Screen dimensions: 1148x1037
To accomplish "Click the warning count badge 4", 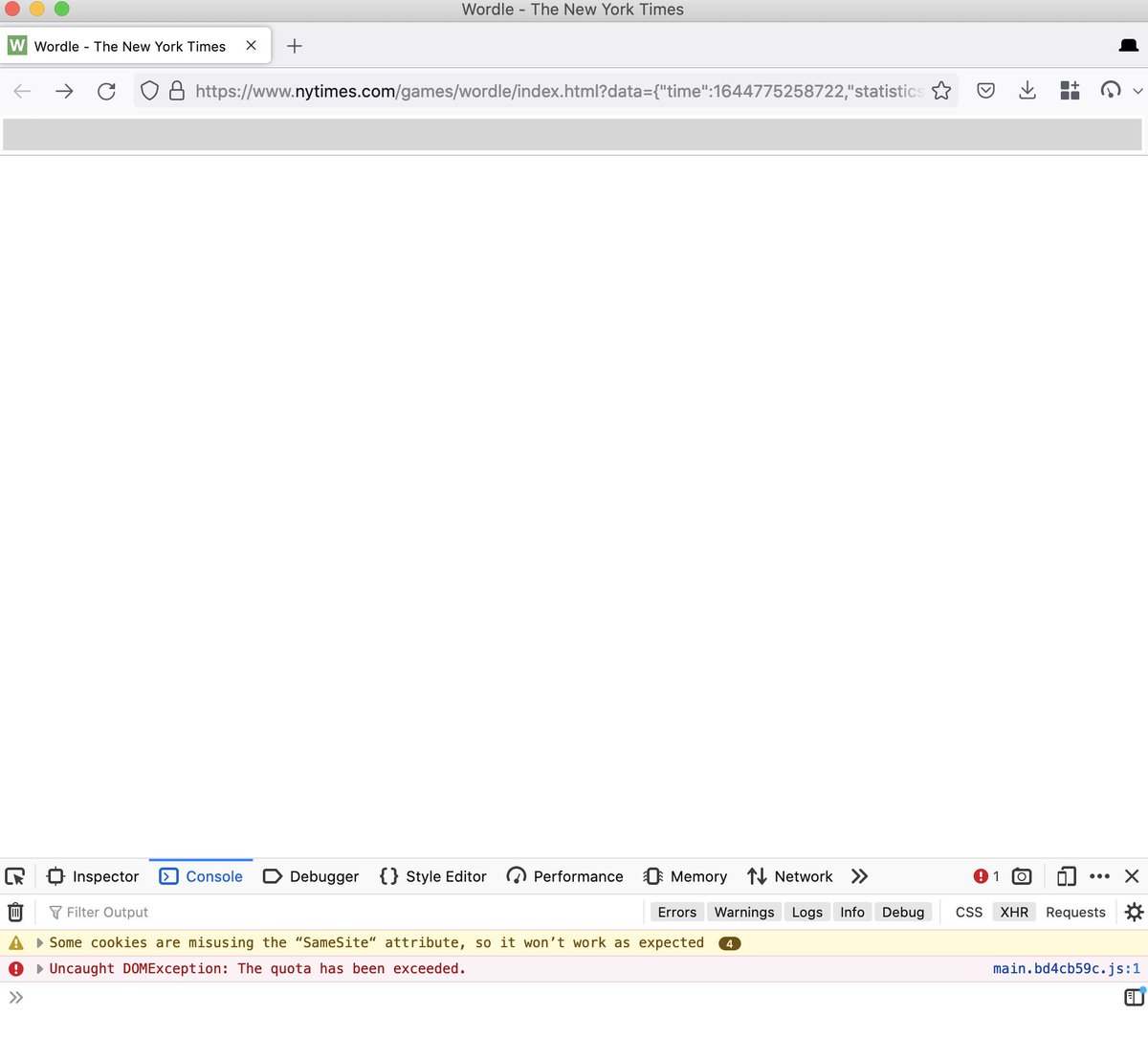I will coord(729,943).
